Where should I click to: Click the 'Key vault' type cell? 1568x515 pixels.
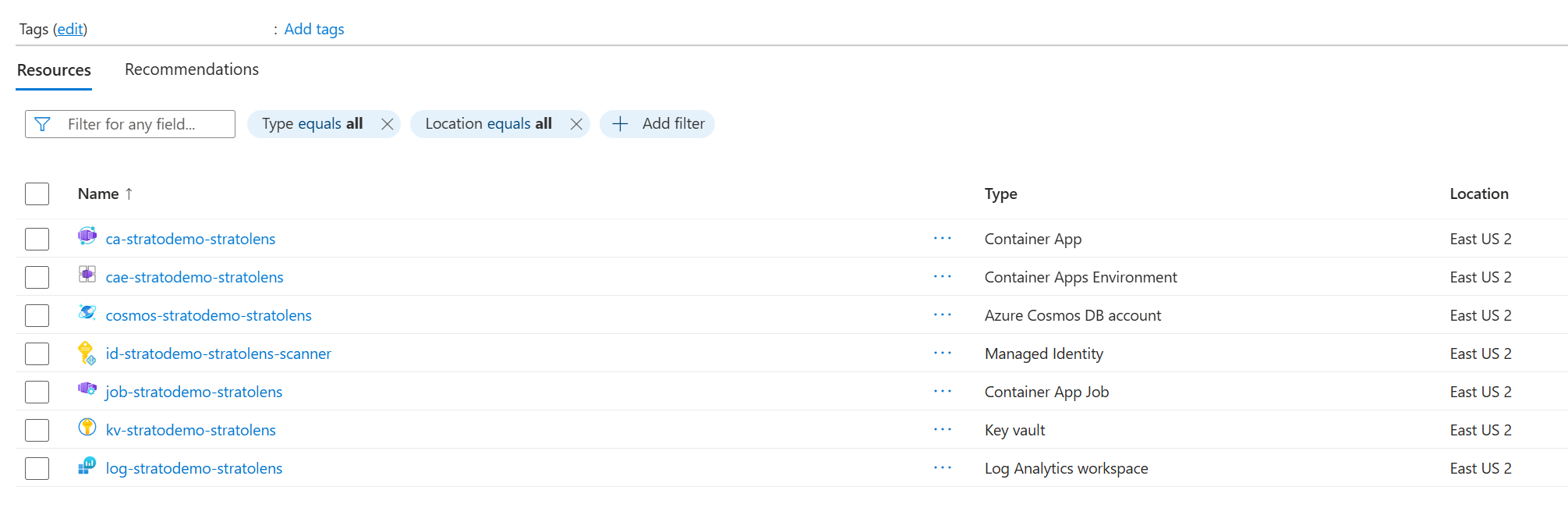pyautogui.click(x=1014, y=430)
